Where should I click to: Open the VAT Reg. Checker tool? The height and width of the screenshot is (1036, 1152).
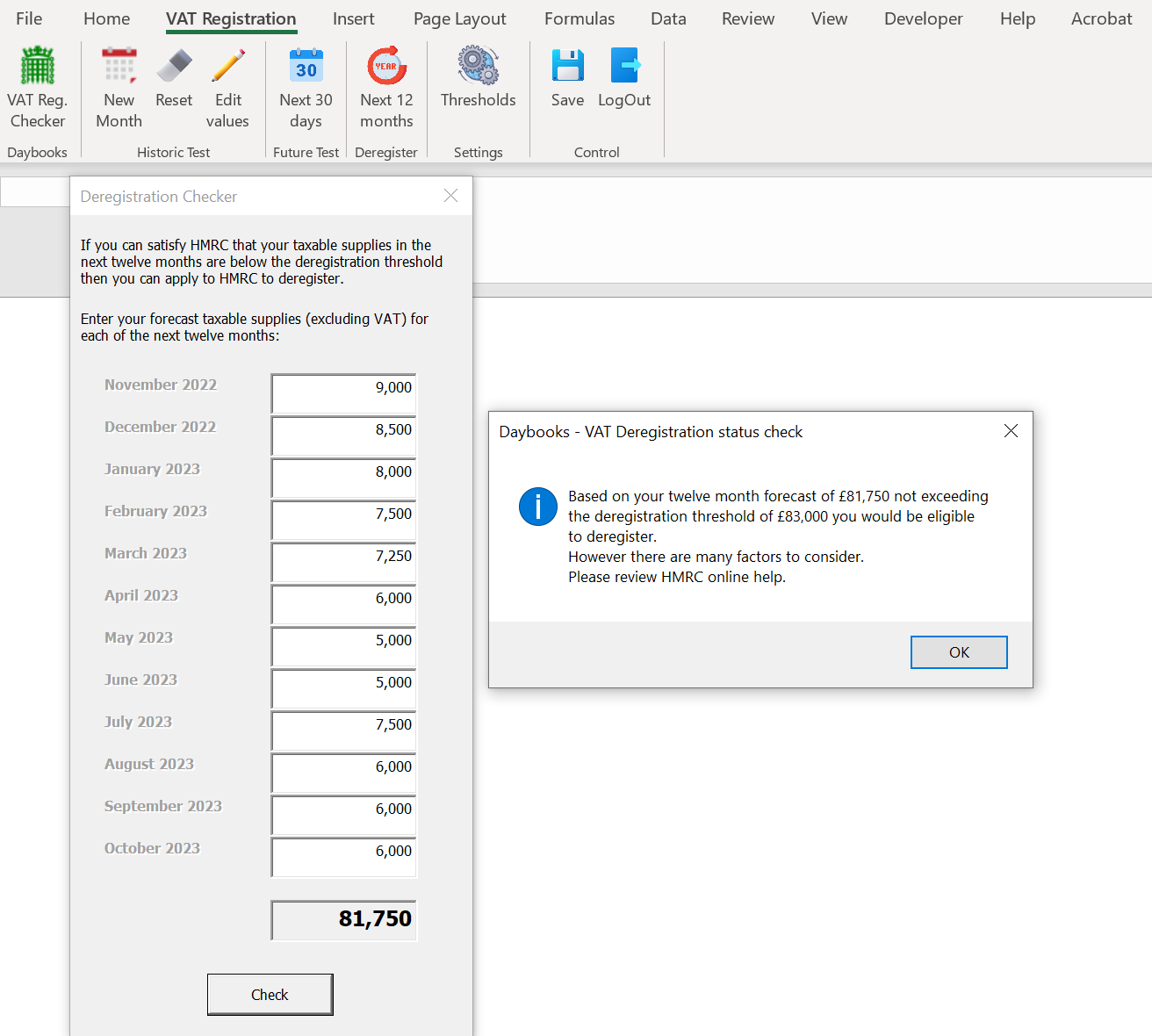coord(38,88)
